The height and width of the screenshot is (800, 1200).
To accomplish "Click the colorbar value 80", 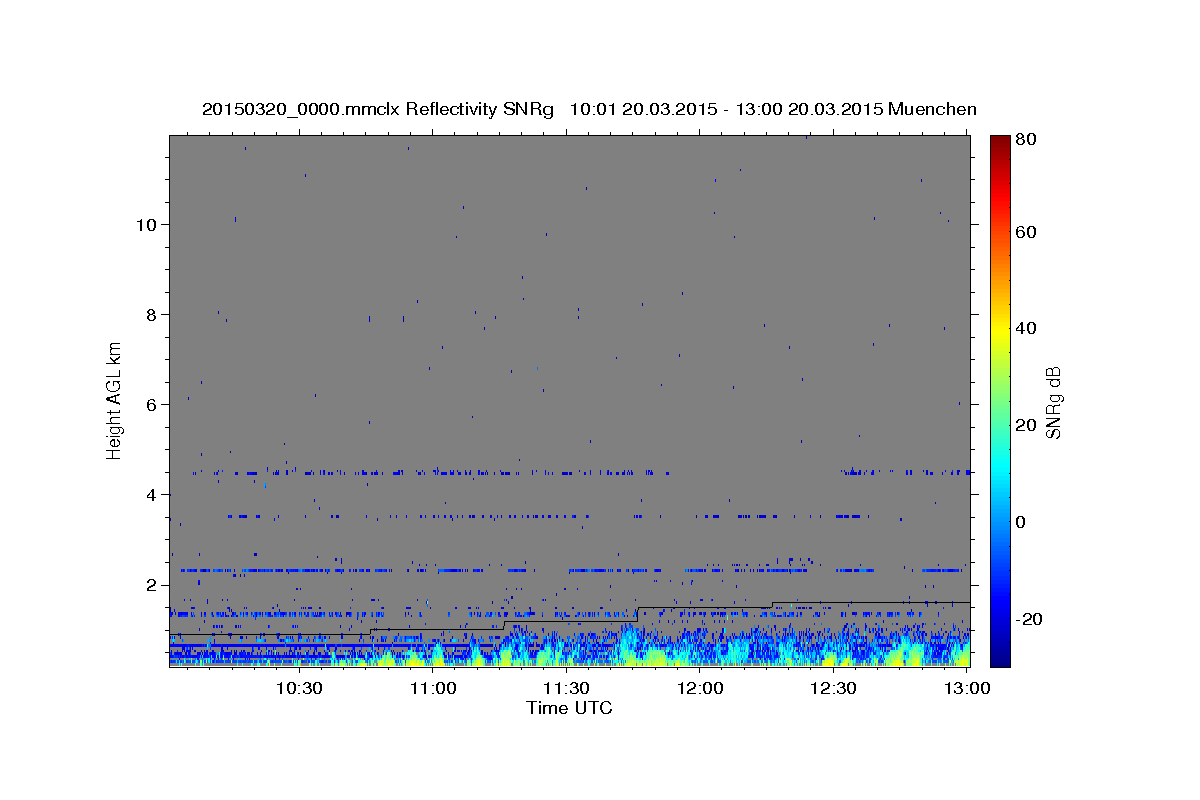I will [x=1027, y=140].
